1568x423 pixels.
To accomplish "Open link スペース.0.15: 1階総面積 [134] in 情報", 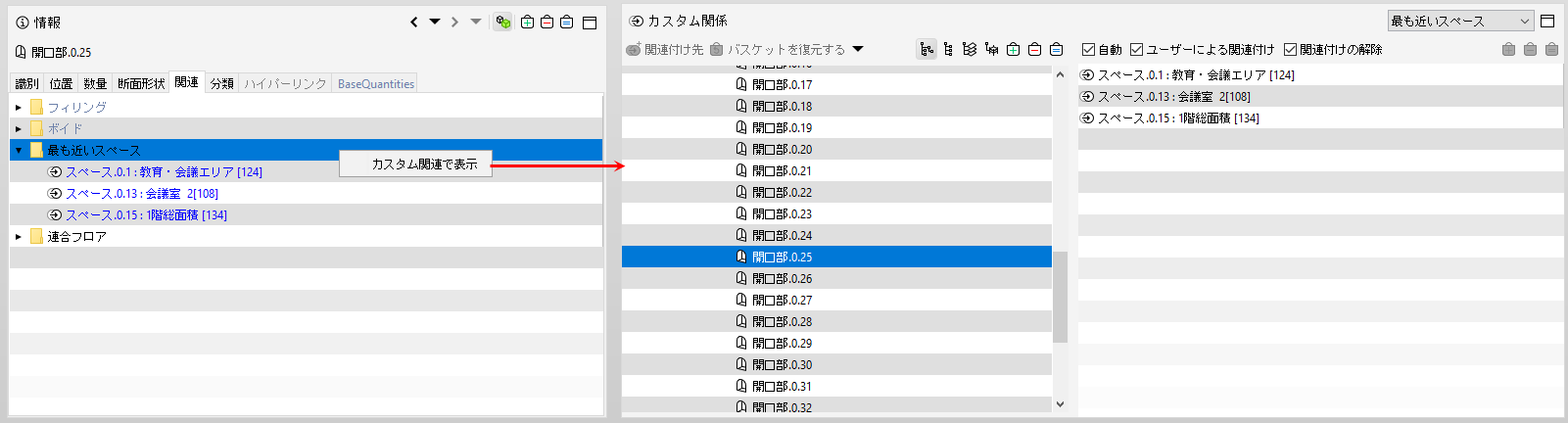I will 146,214.
